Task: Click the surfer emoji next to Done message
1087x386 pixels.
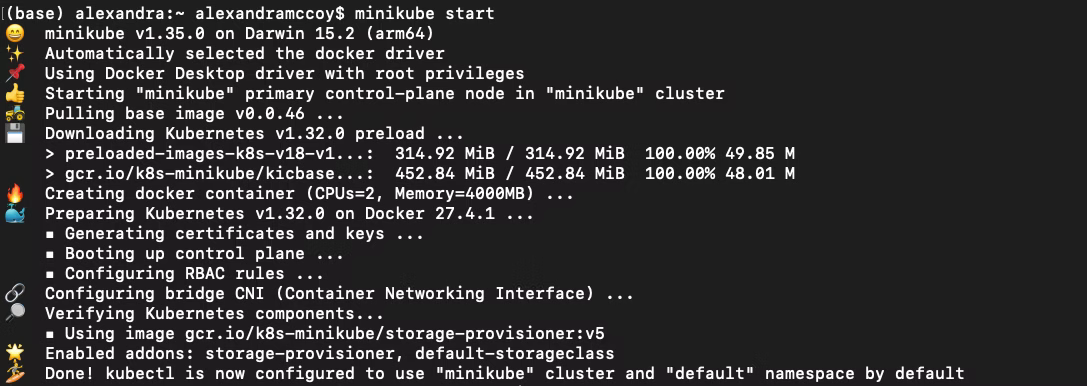Action: [15, 374]
